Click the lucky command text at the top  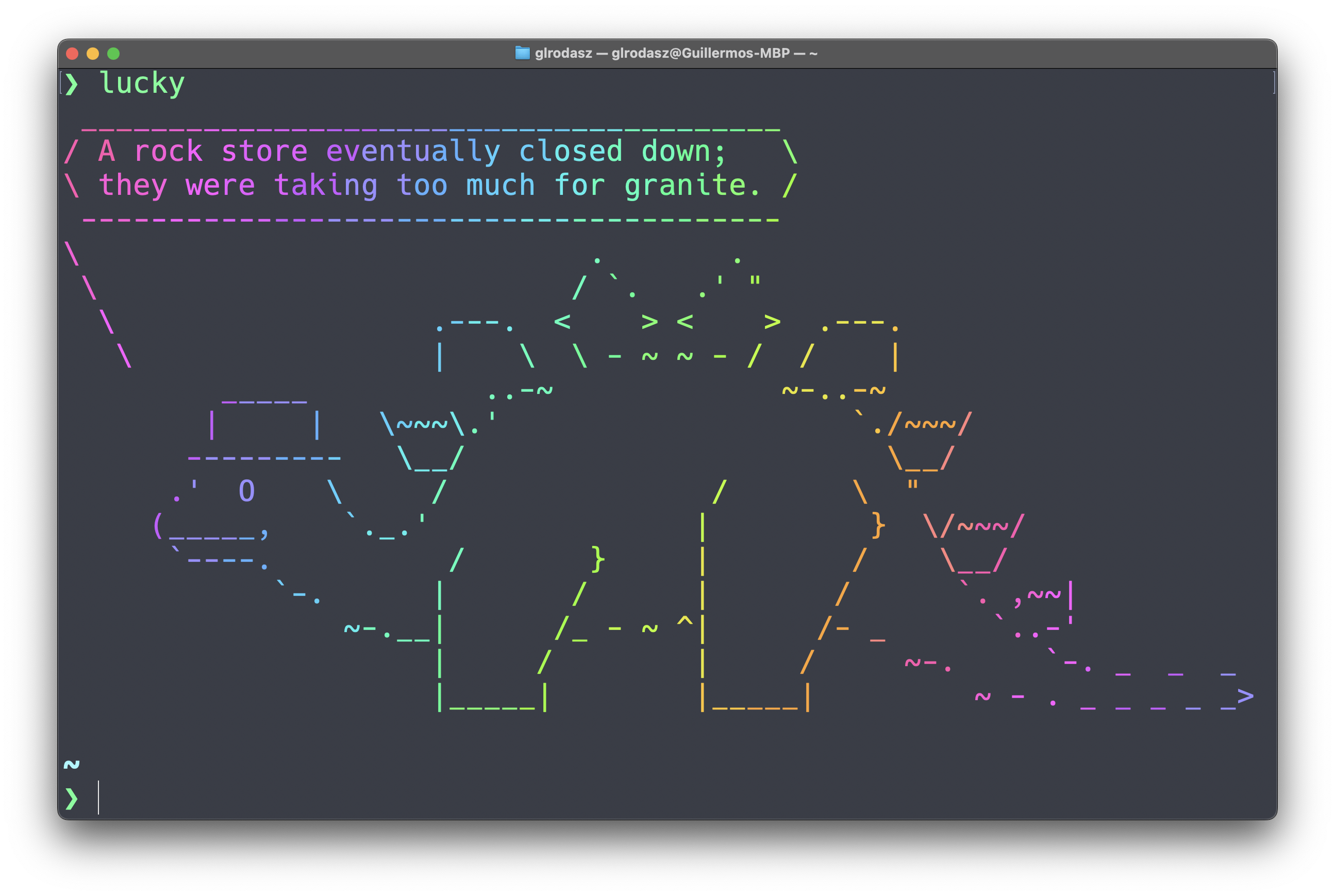pos(143,84)
